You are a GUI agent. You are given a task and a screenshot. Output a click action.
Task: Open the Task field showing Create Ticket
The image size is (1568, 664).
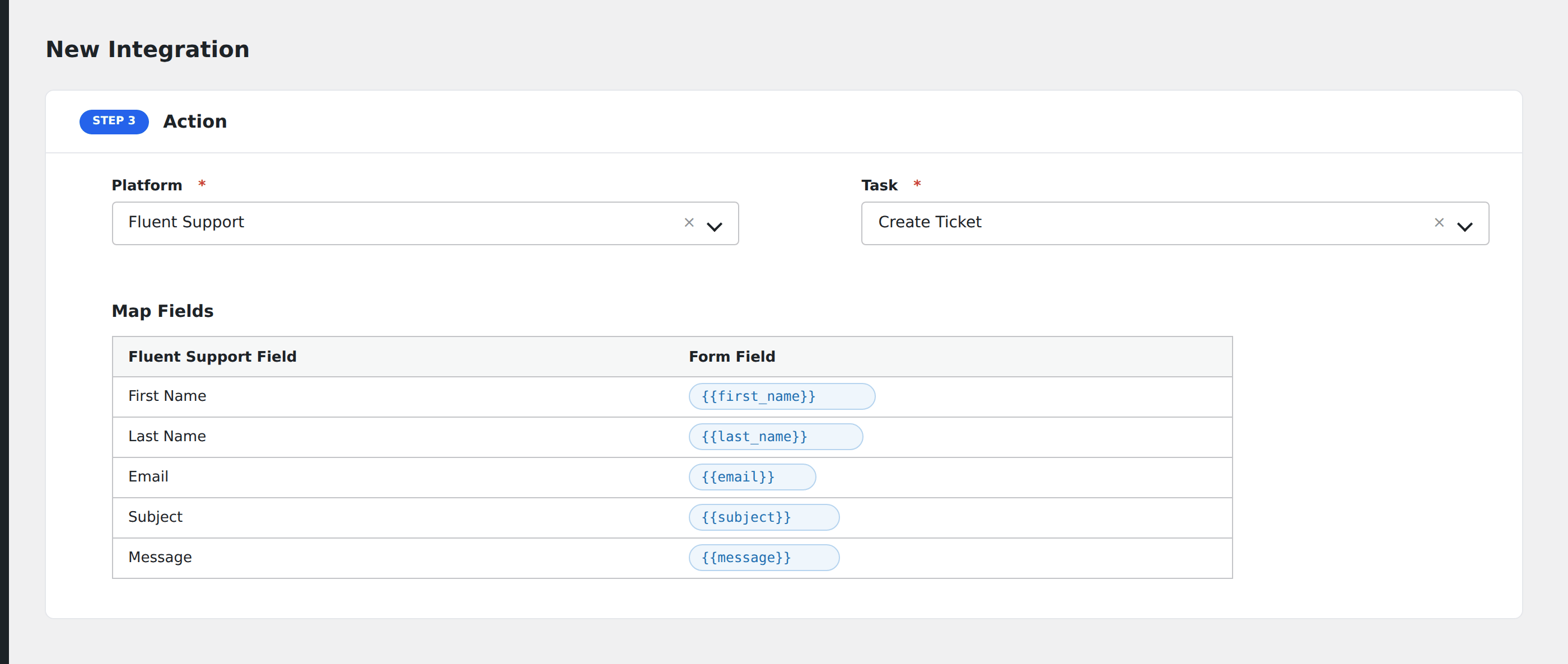coord(1175,223)
